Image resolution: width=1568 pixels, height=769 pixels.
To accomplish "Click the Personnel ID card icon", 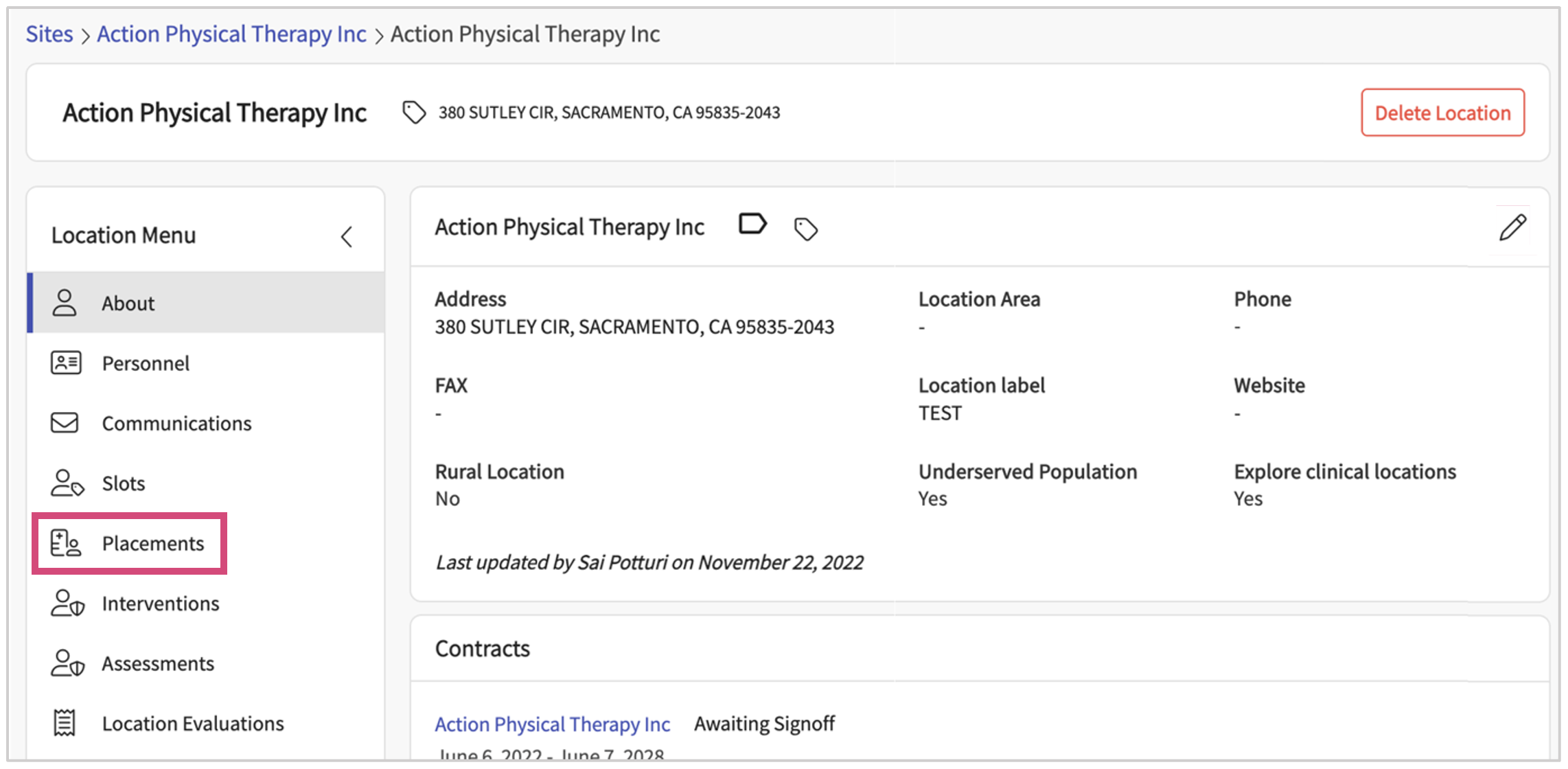I will [66, 363].
